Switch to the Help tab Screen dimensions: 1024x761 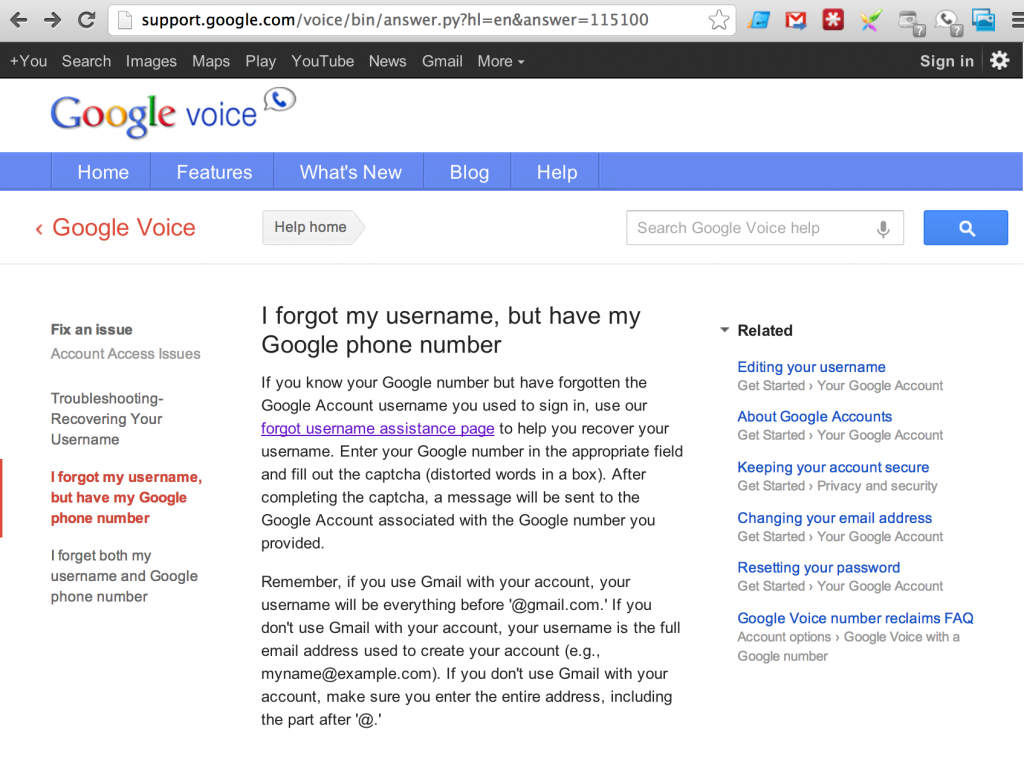point(556,172)
